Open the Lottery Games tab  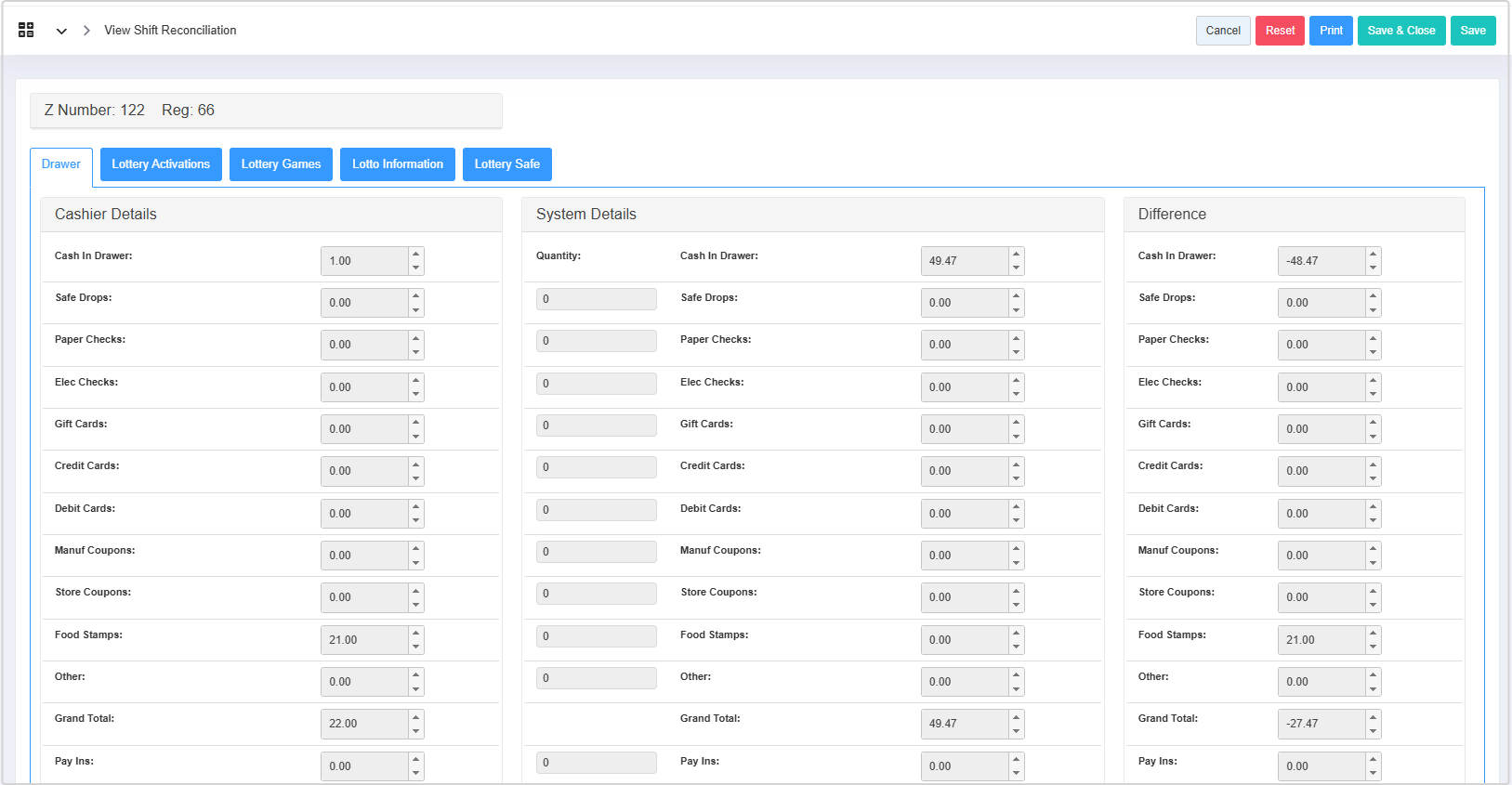click(281, 164)
